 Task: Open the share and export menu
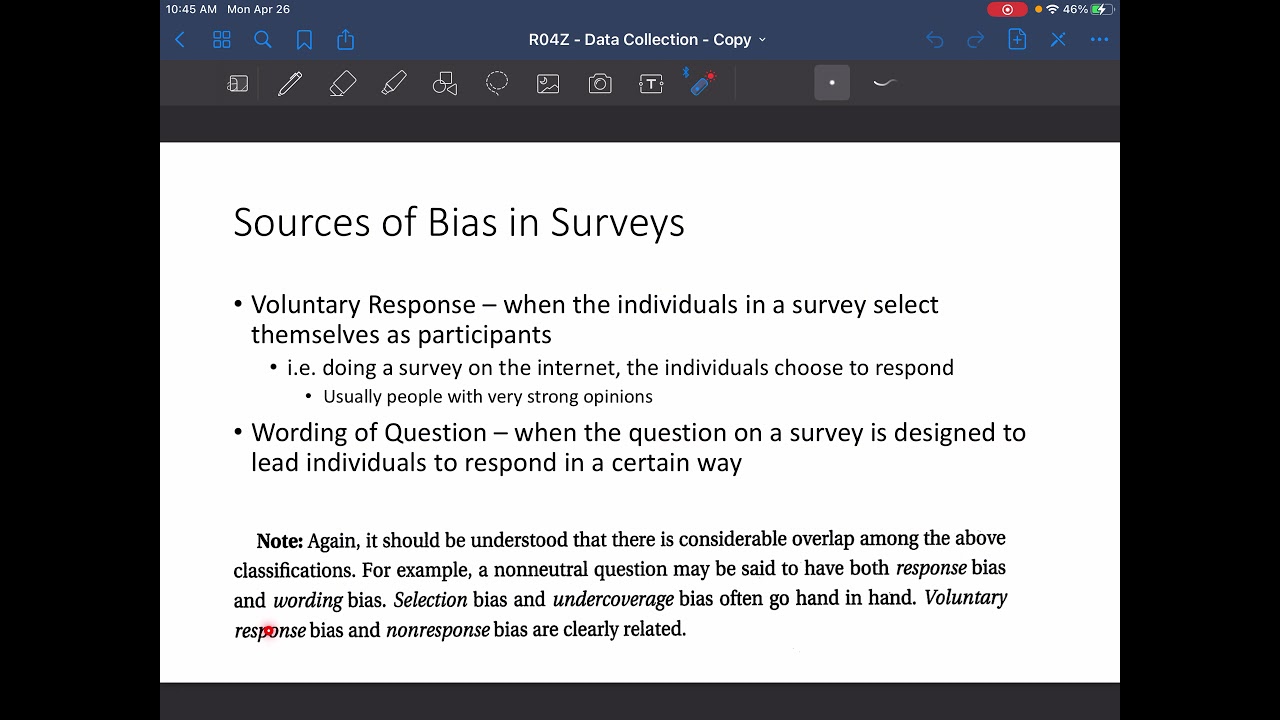coord(346,40)
